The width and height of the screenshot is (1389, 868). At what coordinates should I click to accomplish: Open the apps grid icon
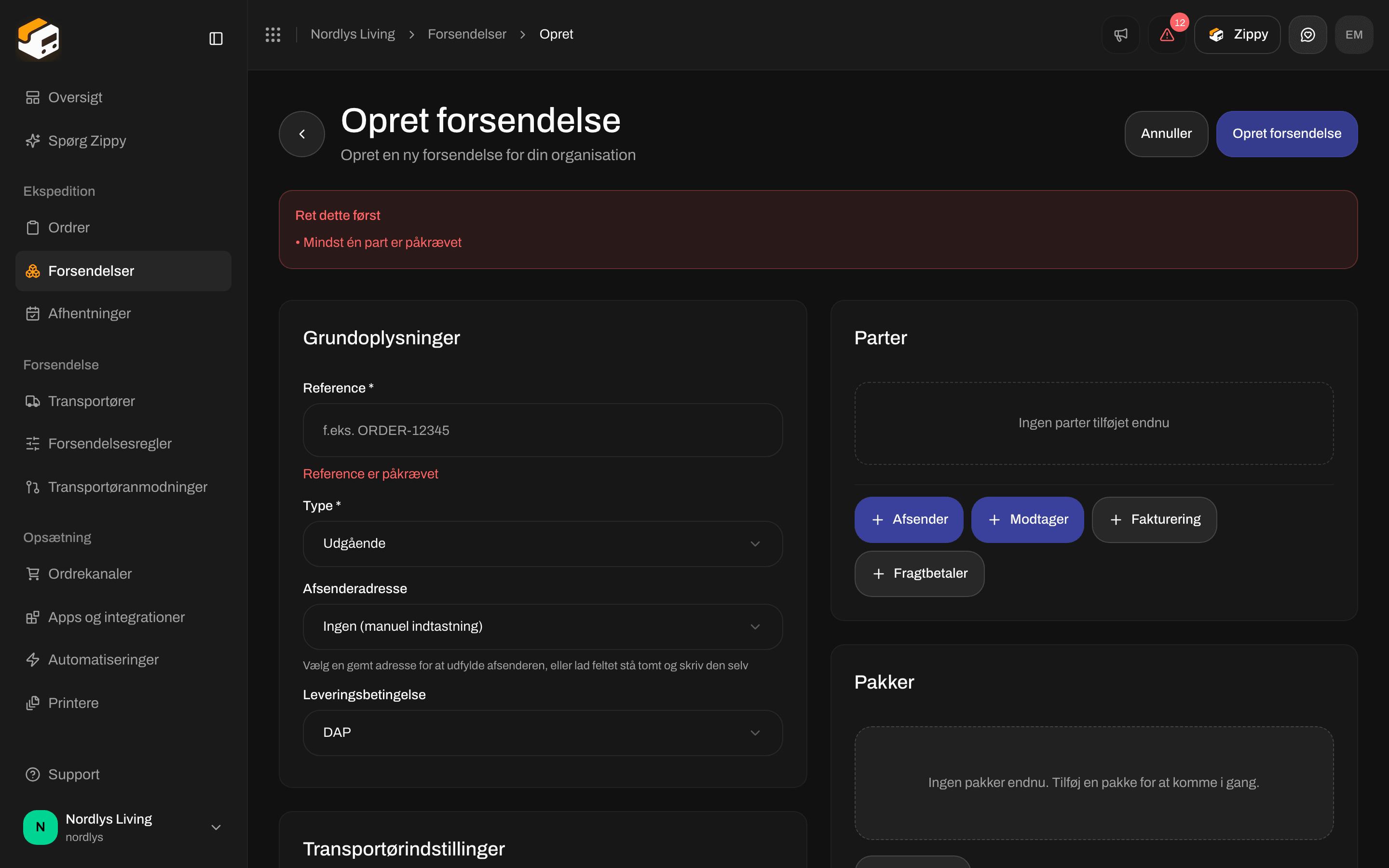point(272,34)
